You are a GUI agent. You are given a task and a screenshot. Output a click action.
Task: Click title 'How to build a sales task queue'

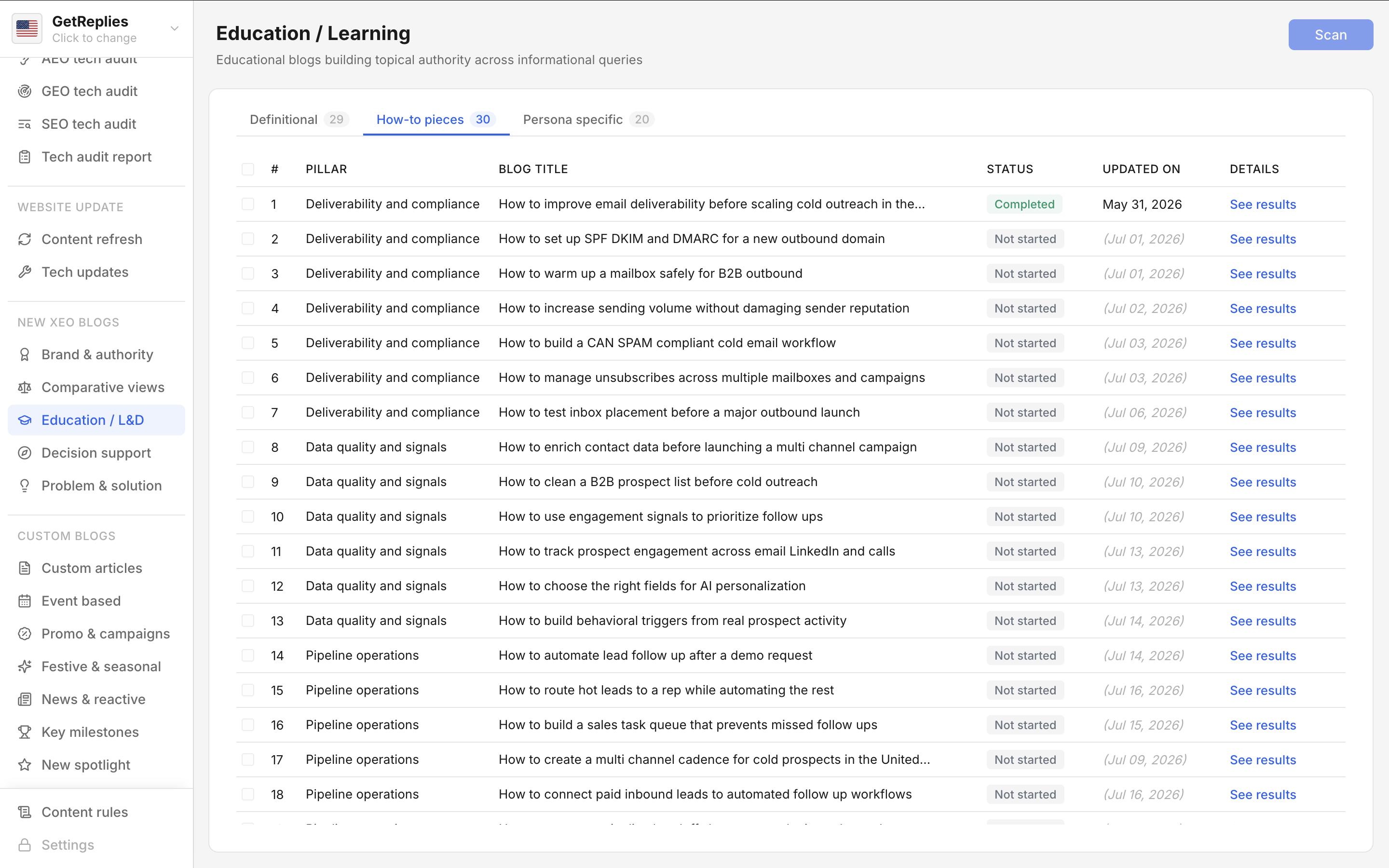coord(688,725)
